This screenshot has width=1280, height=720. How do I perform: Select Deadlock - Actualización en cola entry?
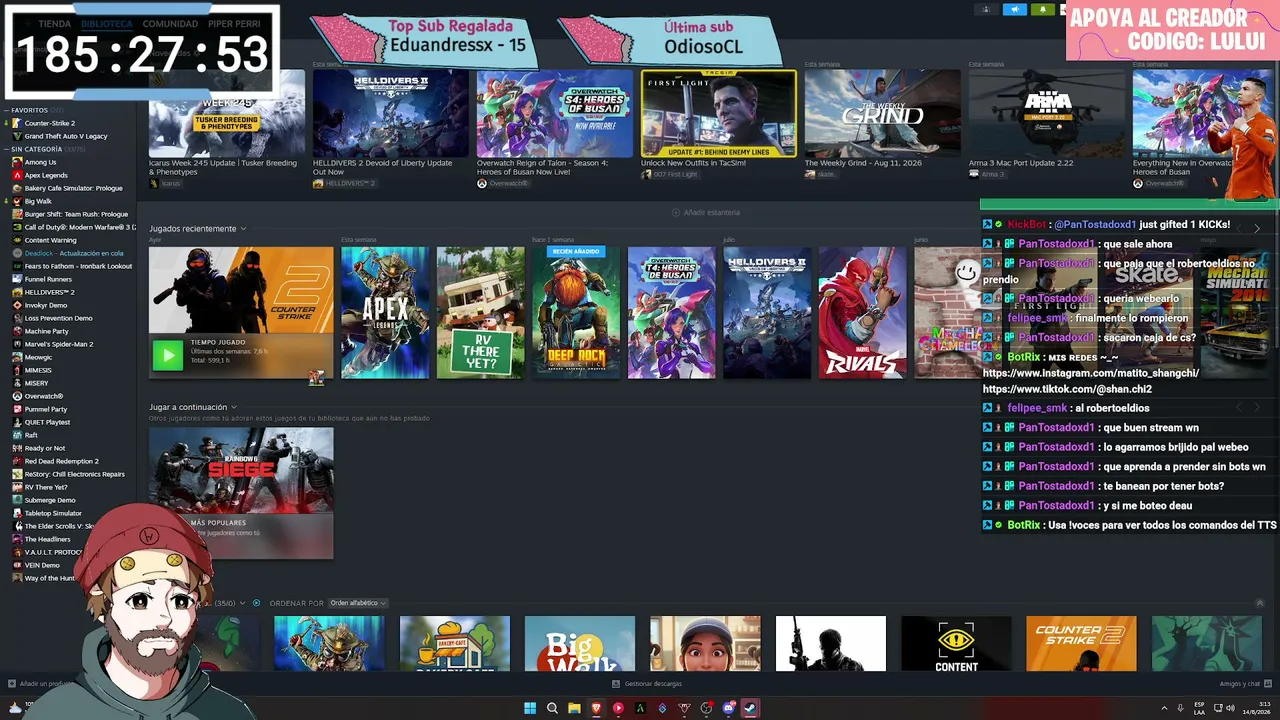pos(73,253)
